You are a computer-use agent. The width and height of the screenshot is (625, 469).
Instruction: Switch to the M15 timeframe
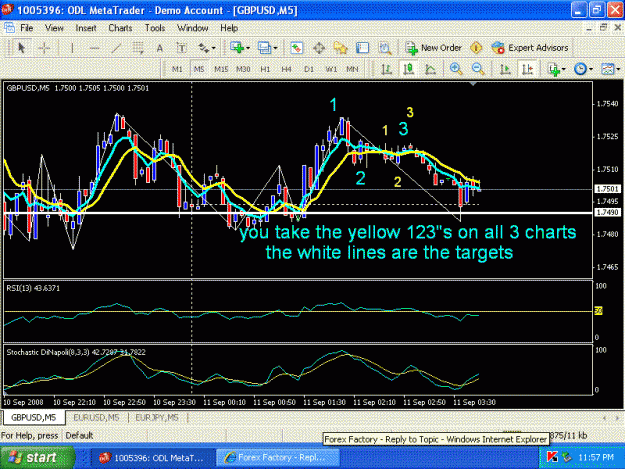tap(221, 69)
